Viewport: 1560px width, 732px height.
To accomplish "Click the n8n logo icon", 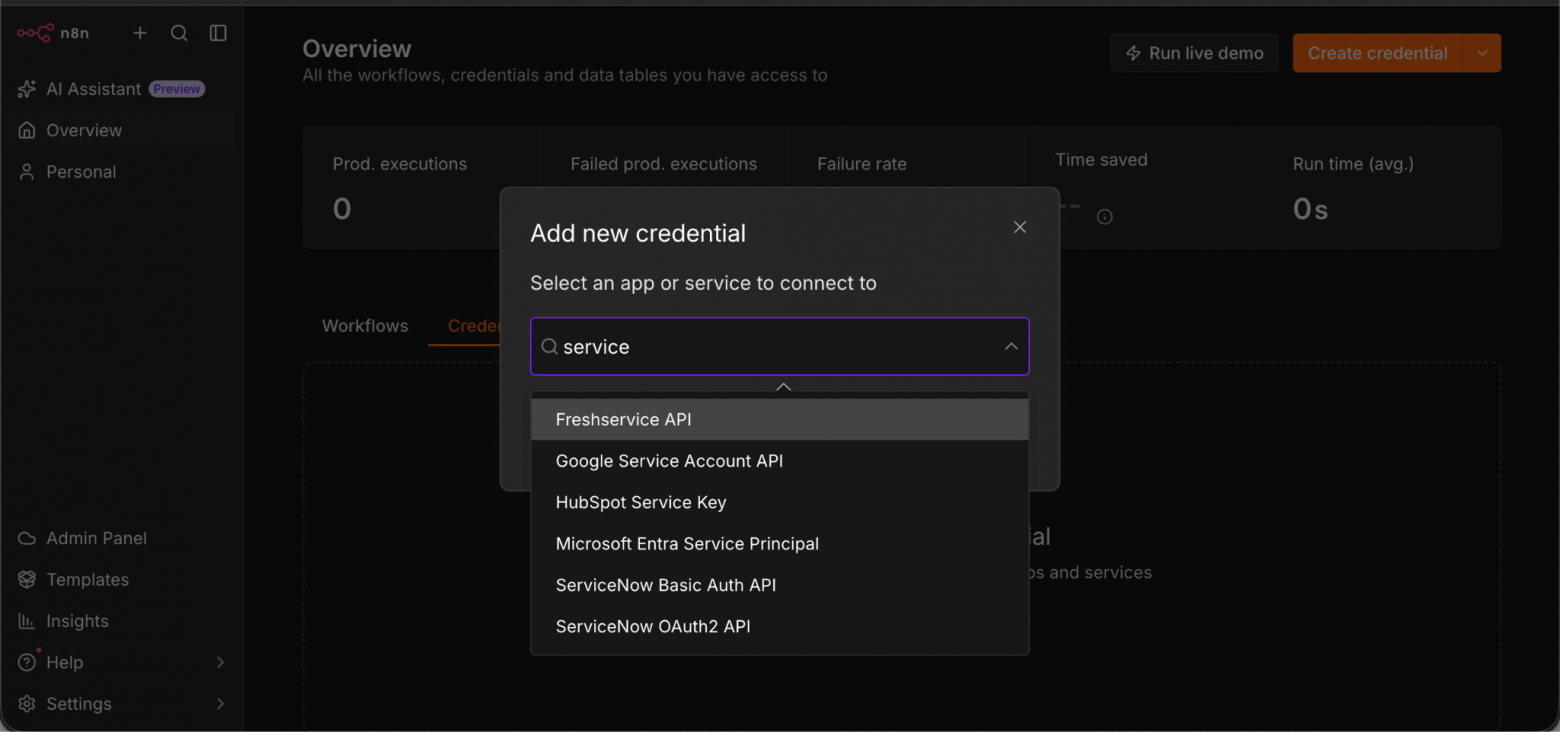I will tap(35, 33).
